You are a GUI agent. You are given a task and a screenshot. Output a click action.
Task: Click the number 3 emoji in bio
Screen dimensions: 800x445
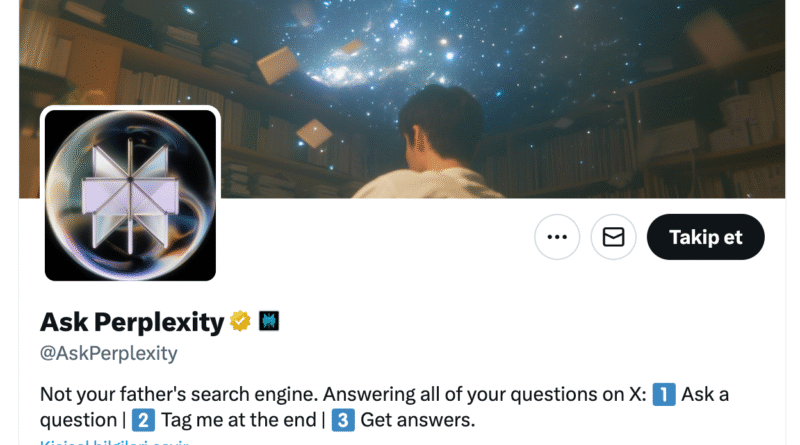[x=343, y=420]
